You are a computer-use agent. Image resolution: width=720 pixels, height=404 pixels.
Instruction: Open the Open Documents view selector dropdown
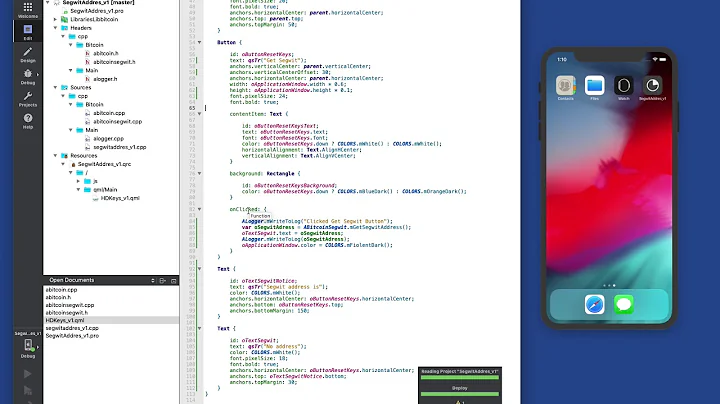pyautogui.click(x=153, y=281)
